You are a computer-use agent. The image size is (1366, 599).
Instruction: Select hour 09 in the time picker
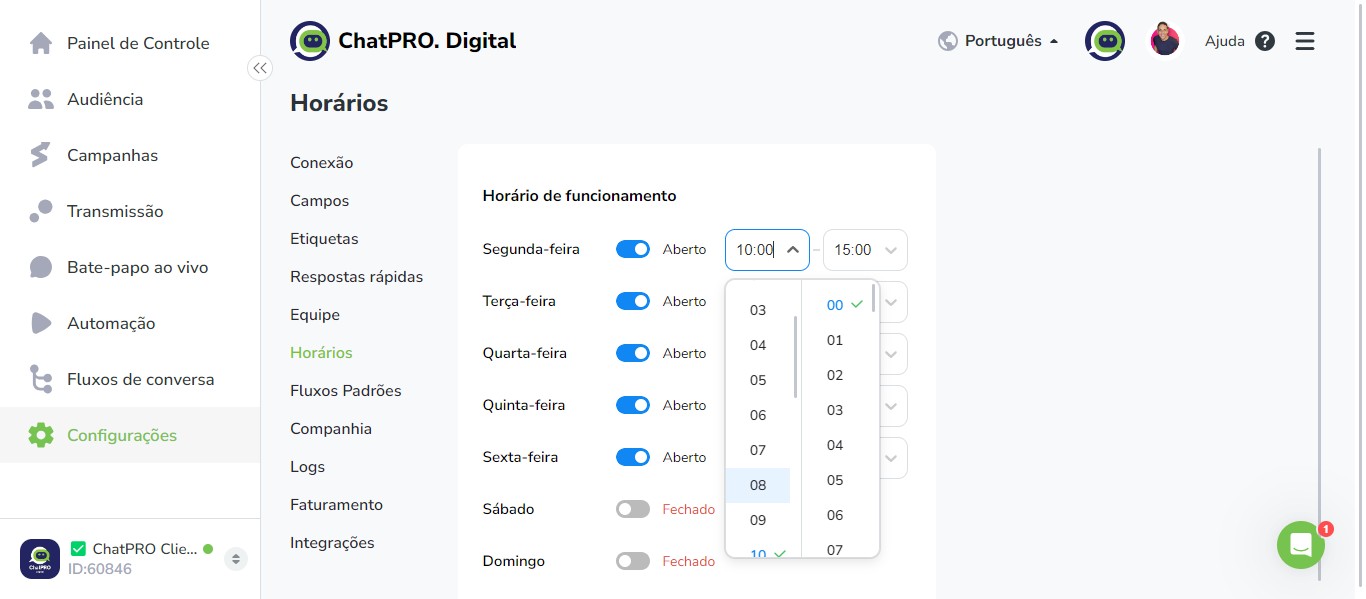pyautogui.click(x=758, y=520)
